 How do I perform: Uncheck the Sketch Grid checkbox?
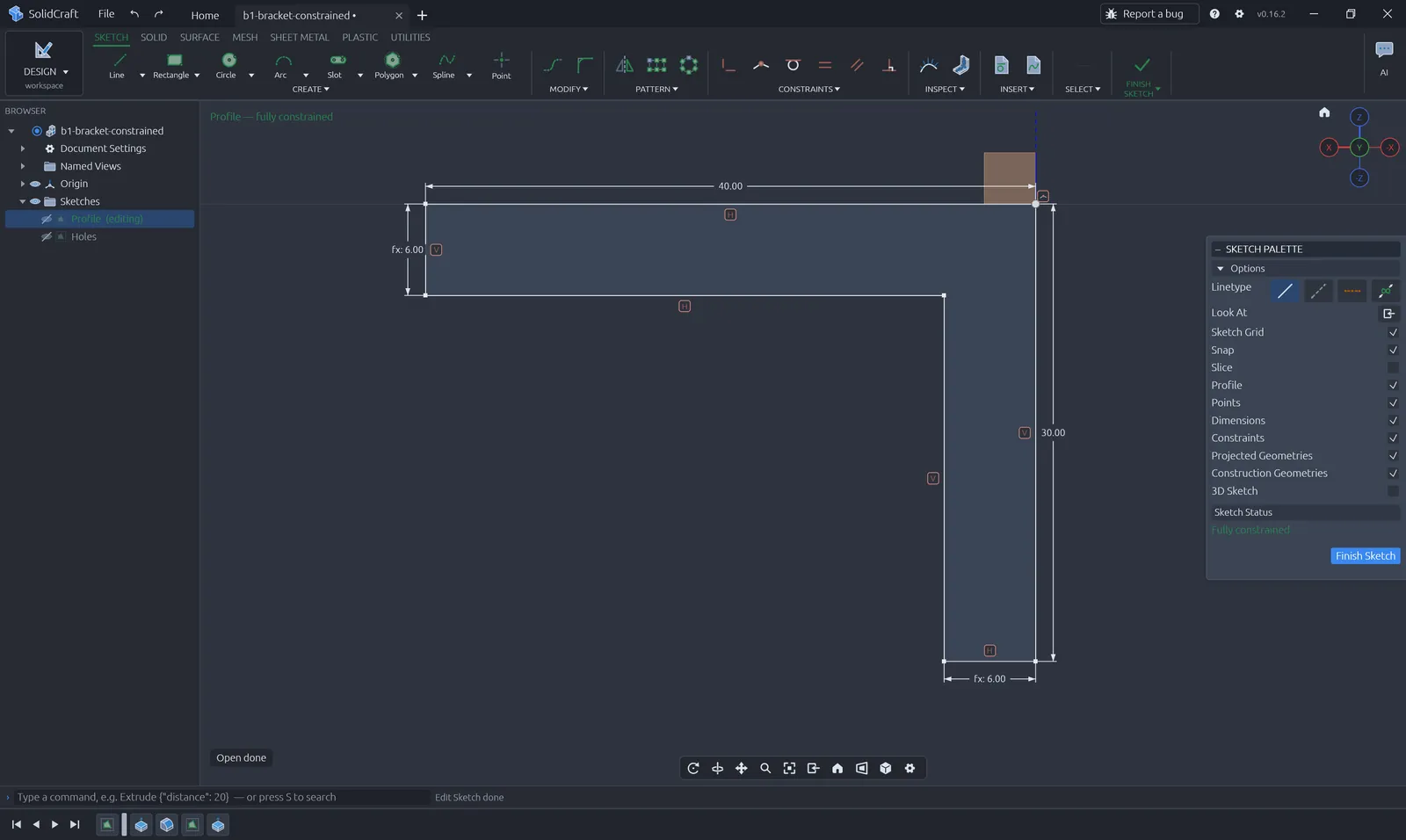pos(1393,332)
